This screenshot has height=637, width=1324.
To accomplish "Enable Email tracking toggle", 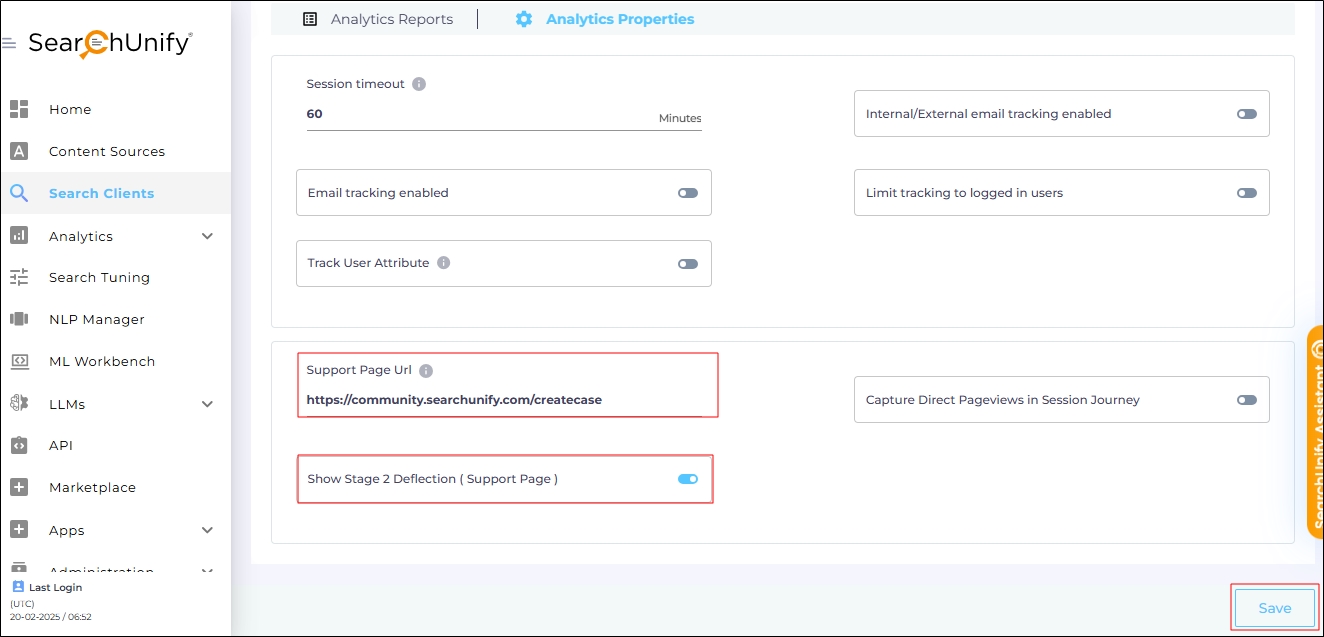I will click(687, 193).
